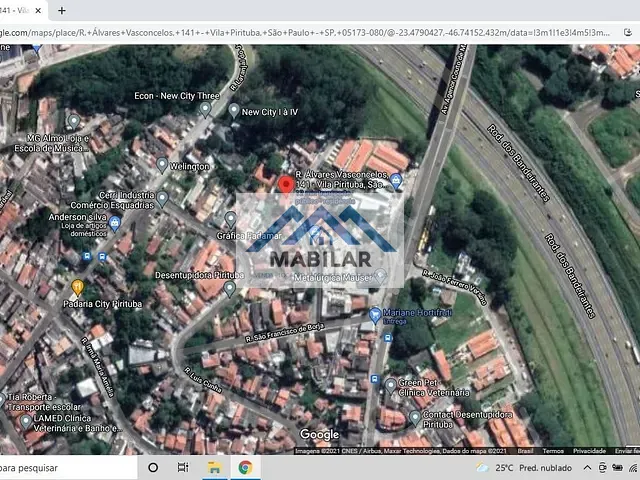Click the R. Luís Cunha street label
Image resolution: width=640 pixels, height=480 pixels.
click(x=202, y=380)
